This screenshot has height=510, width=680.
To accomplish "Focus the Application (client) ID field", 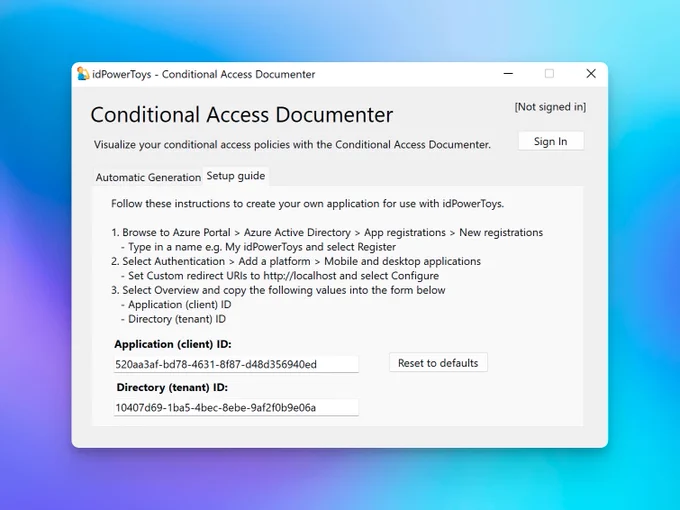I will tap(236, 364).
